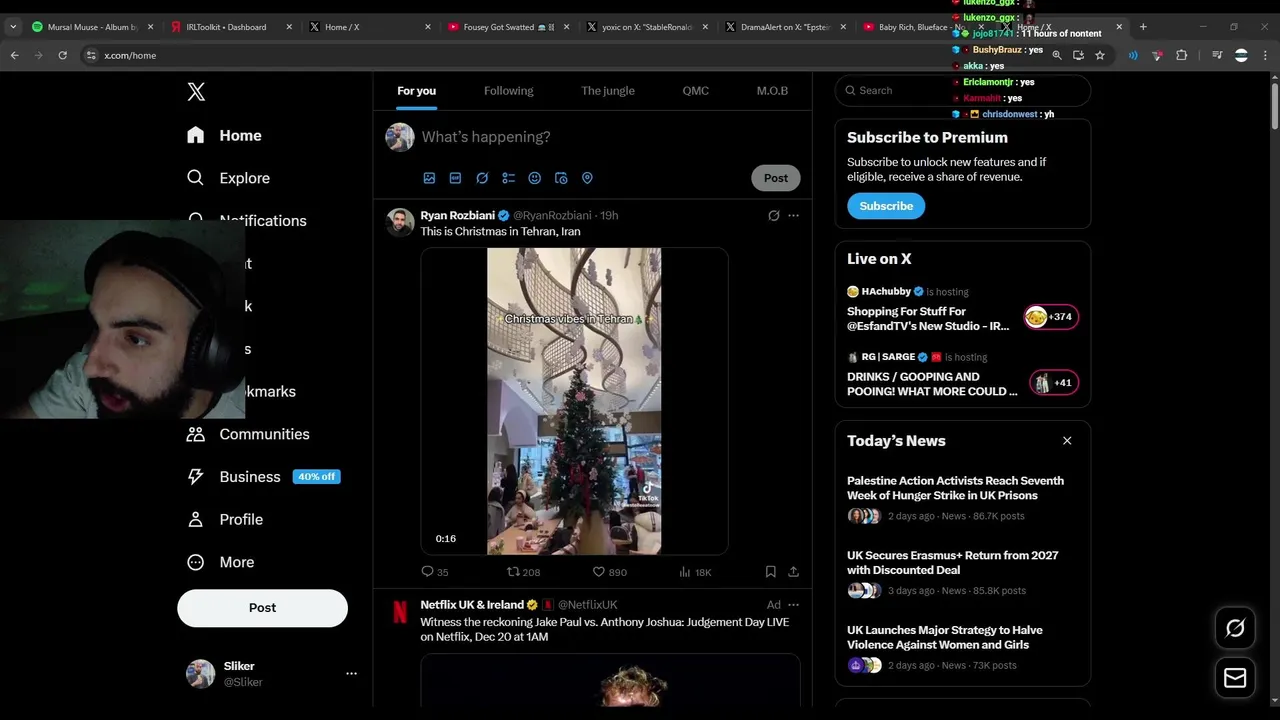Add a poll in the composer

508,178
